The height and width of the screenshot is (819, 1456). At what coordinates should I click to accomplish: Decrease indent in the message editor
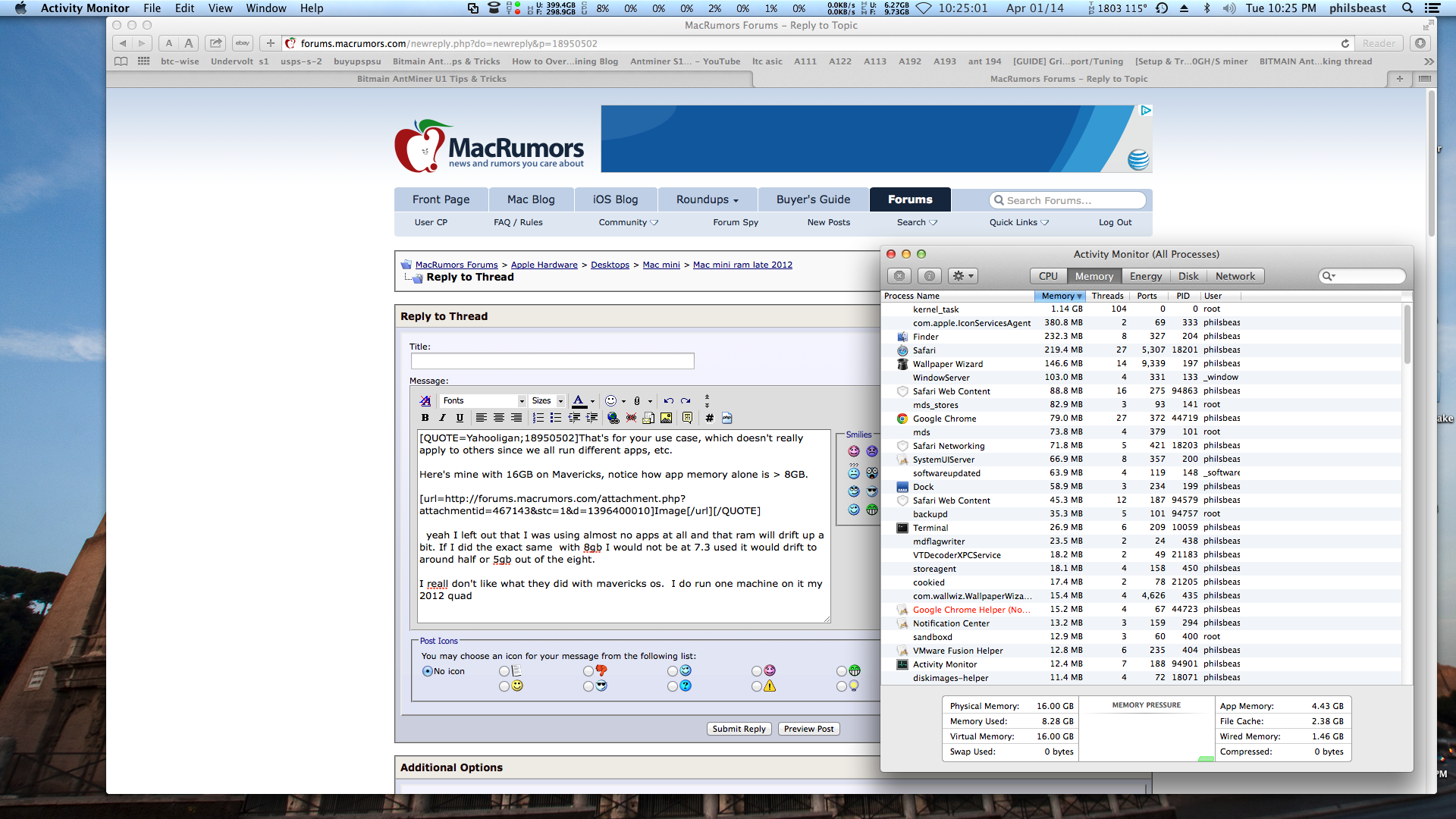pos(574,418)
